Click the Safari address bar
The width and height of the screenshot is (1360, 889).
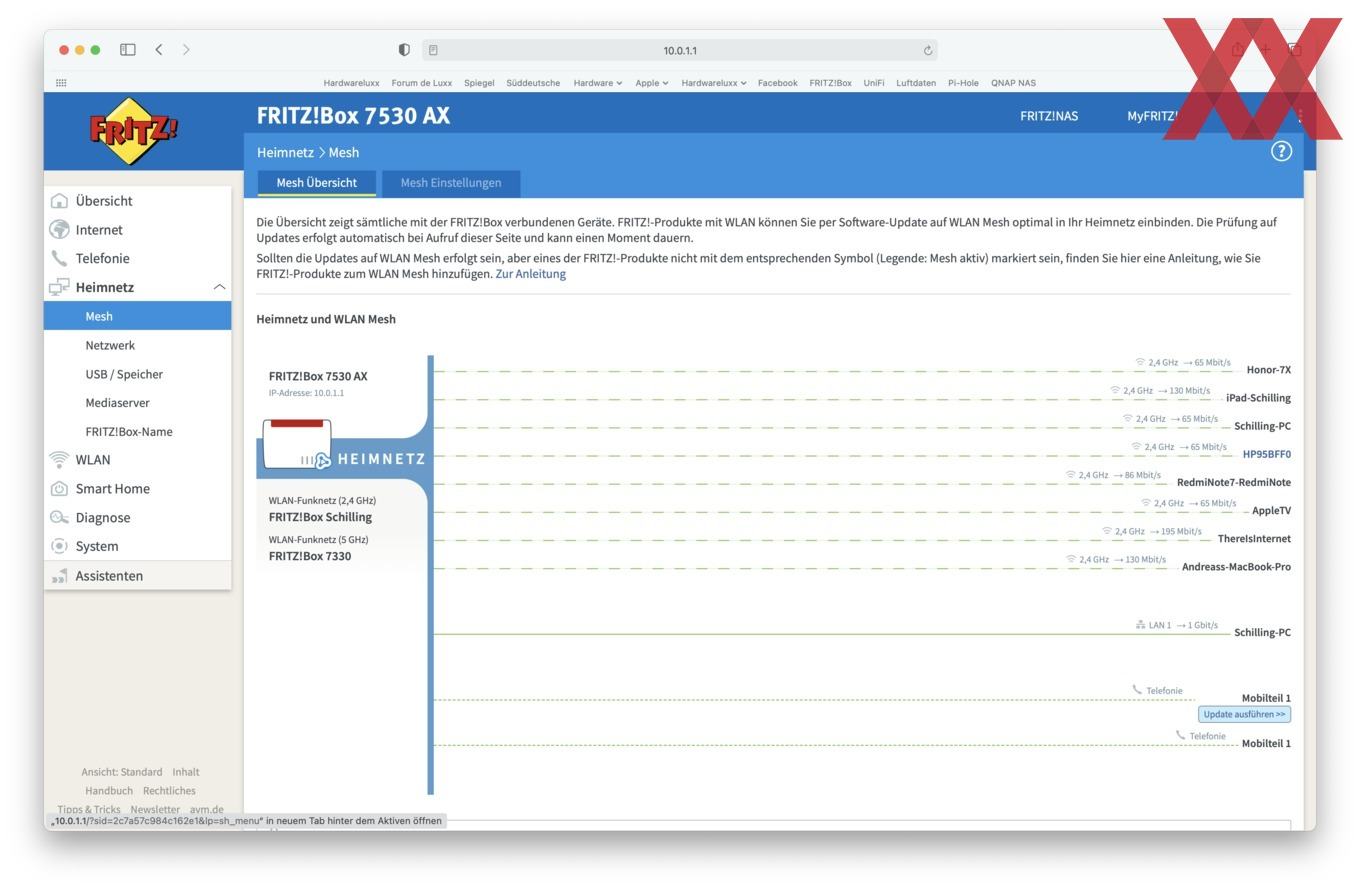(x=680, y=50)
